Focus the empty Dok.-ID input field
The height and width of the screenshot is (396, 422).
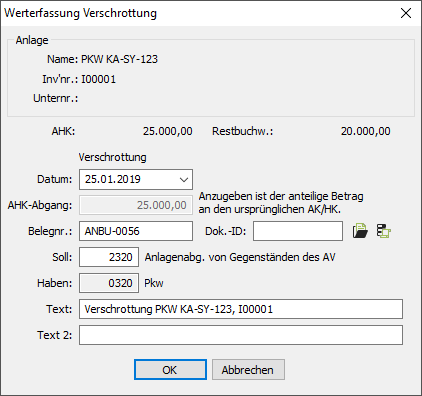298,231
